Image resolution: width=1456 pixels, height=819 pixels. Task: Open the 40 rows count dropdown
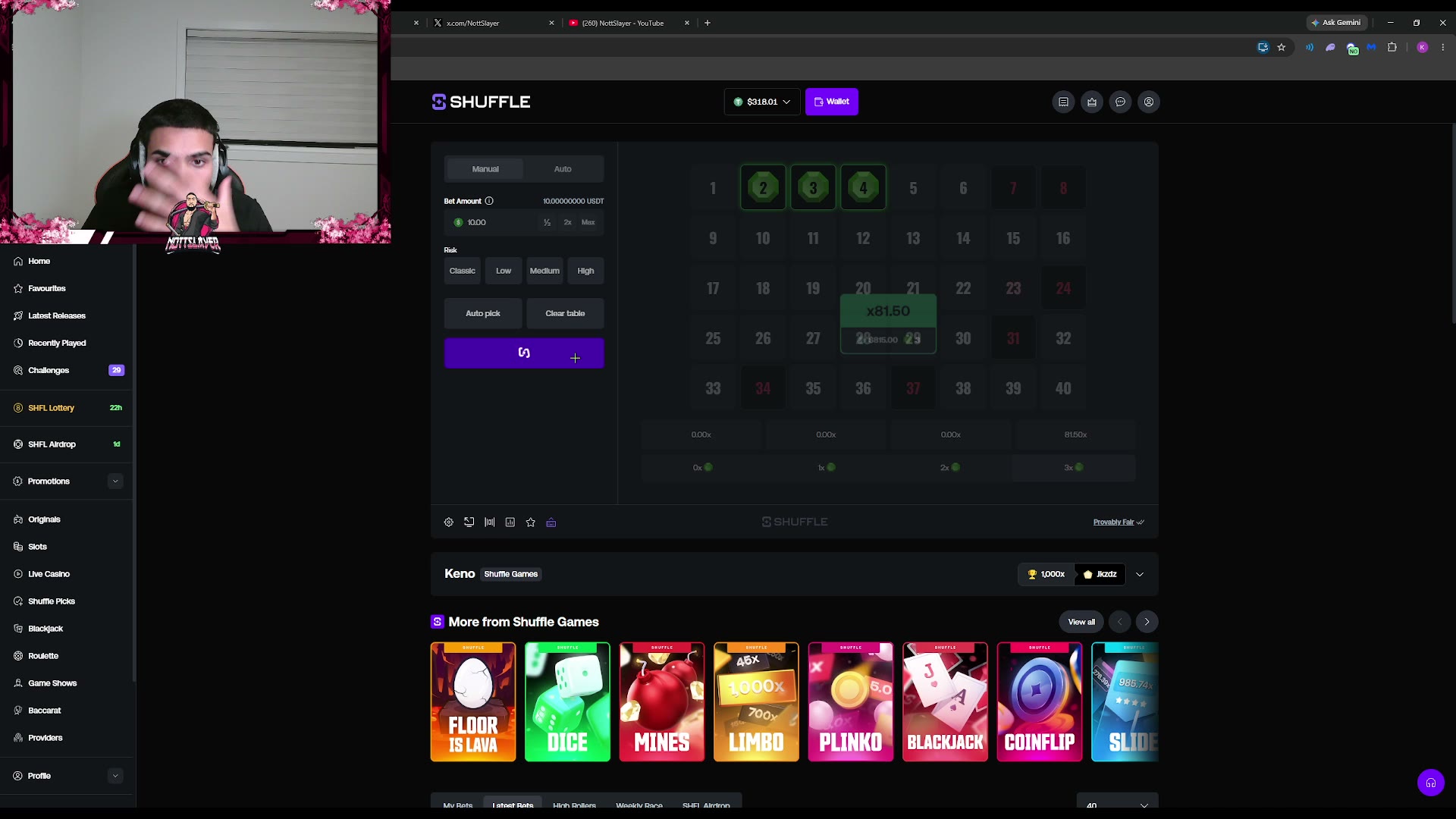(1117, 805)
